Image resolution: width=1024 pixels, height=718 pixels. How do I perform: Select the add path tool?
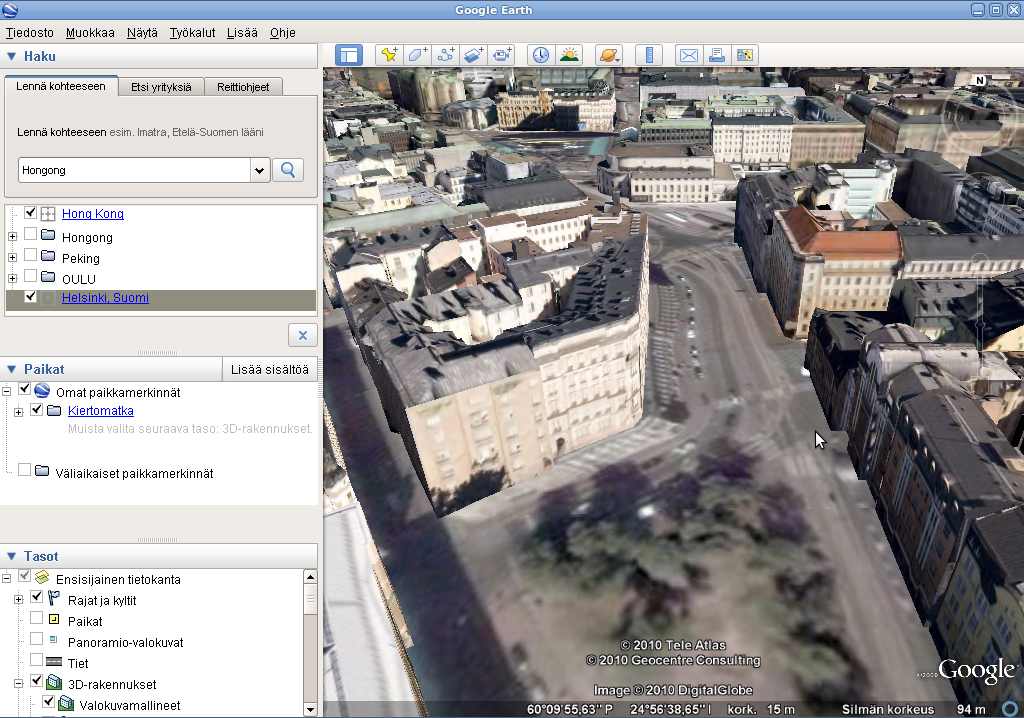pos(446,55)
